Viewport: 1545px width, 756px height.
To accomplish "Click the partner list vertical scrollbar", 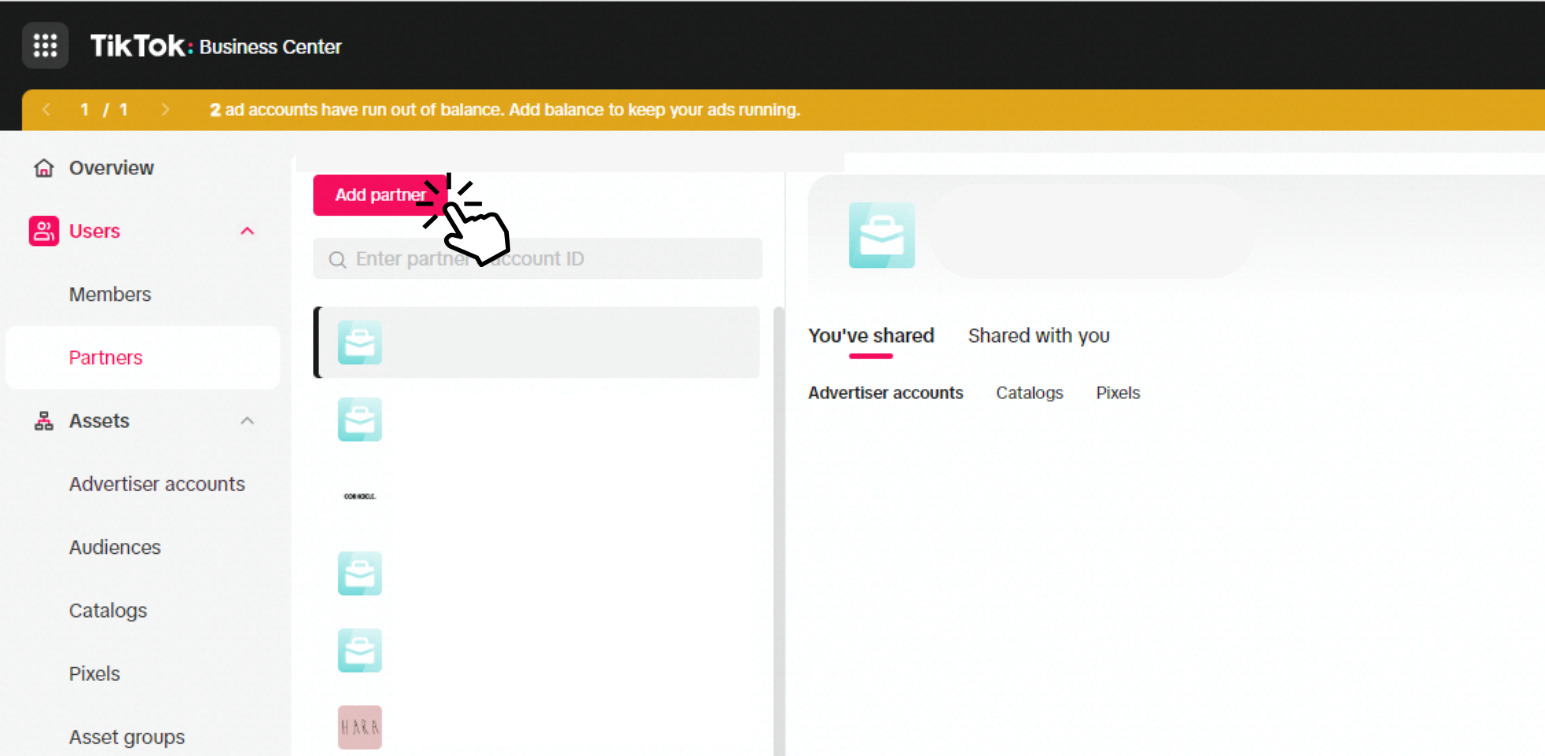I will pyautogui.click(x=779, y=530).
